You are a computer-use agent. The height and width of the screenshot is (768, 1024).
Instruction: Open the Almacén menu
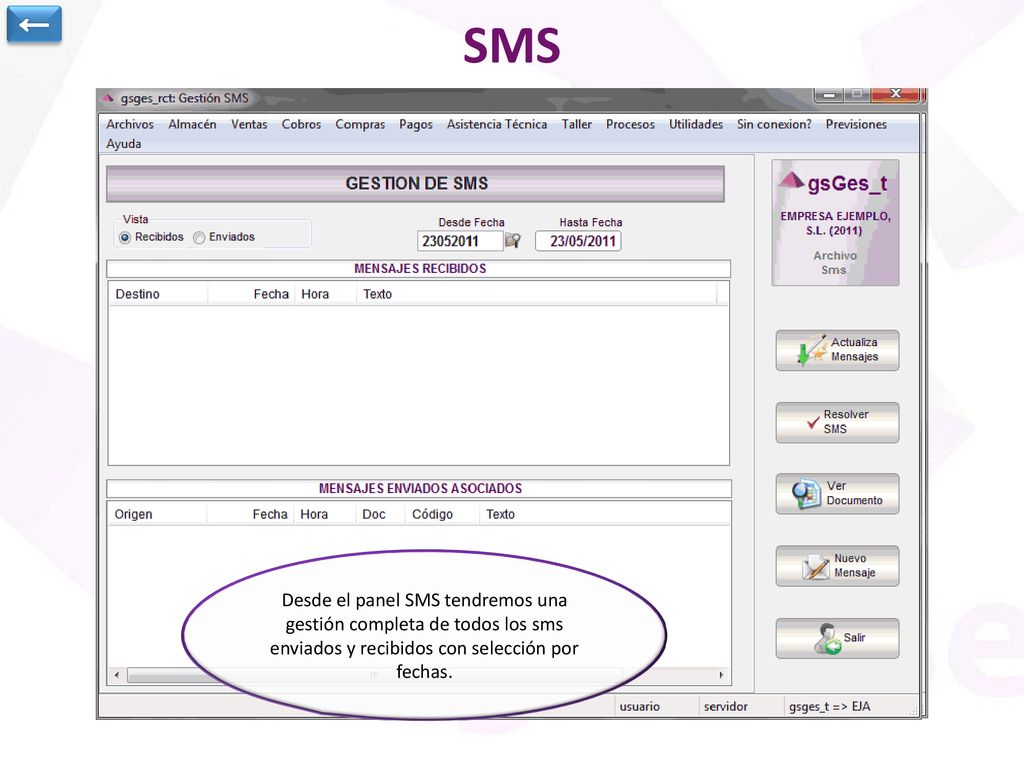tap(192, 124)
